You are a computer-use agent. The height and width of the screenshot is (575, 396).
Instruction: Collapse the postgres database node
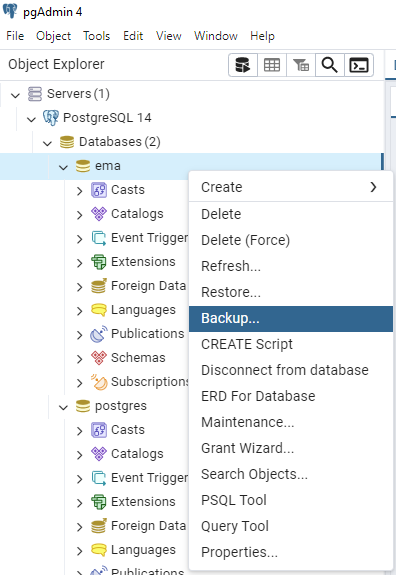pyautogui.click(x=63, y=407)
